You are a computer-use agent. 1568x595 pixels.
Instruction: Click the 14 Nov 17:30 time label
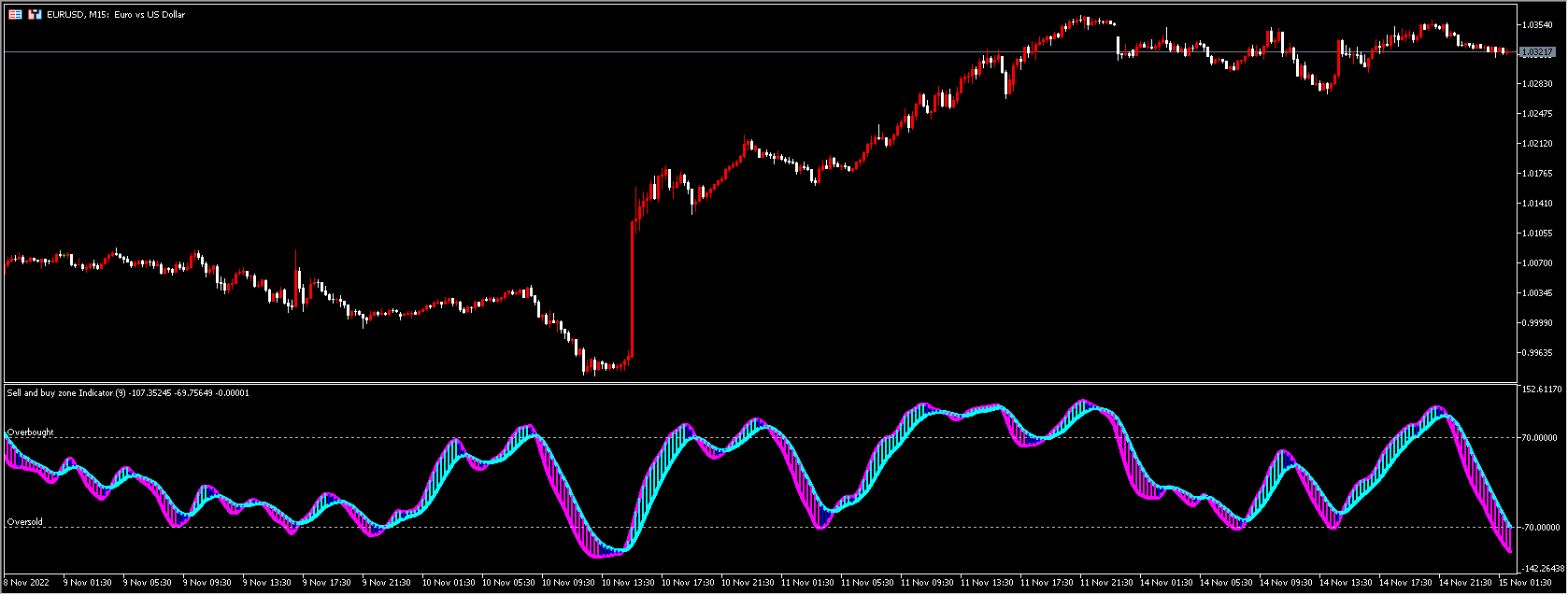coord(1405,583)
